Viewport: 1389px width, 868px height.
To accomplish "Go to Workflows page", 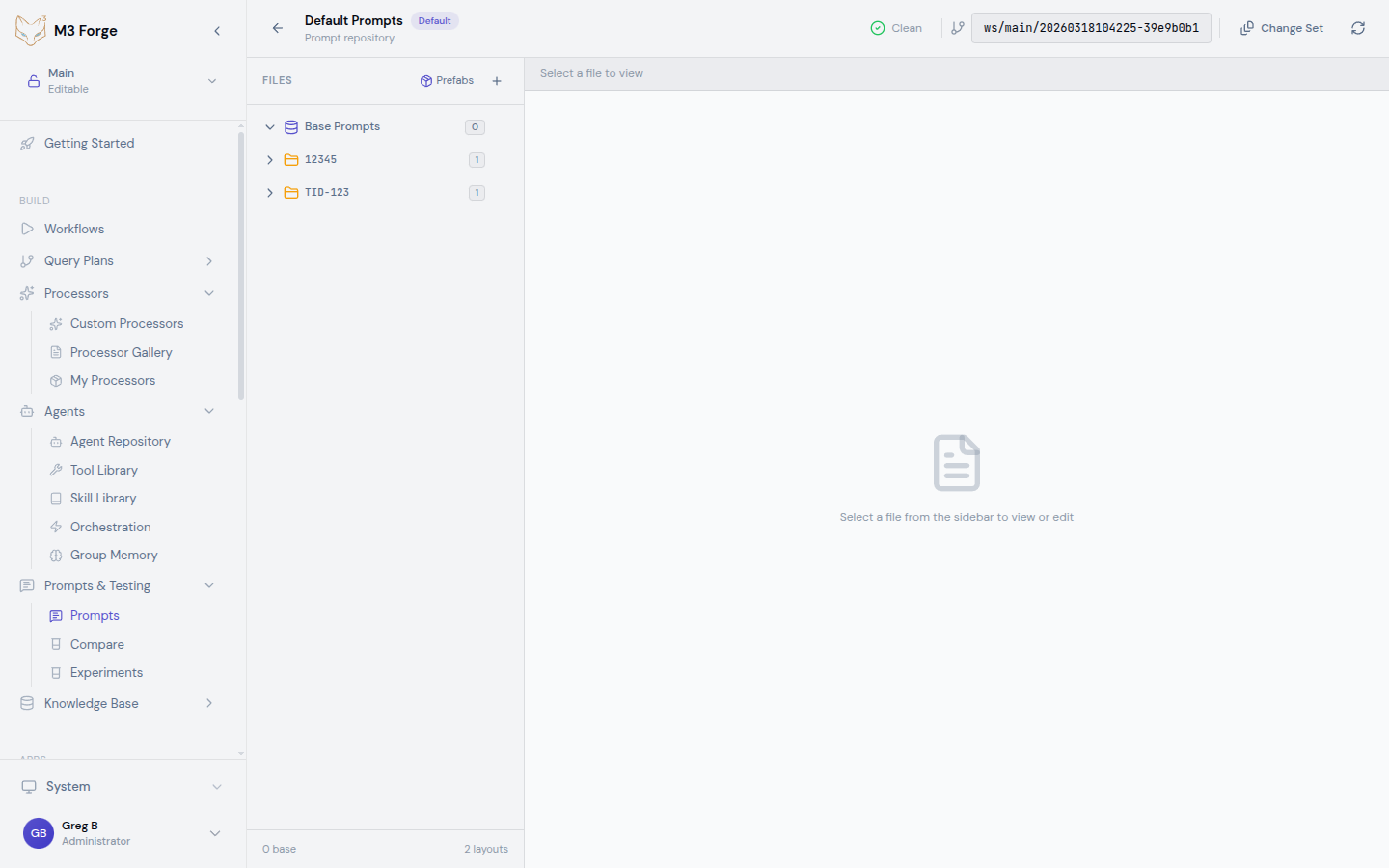I will (x=74, y=229).
